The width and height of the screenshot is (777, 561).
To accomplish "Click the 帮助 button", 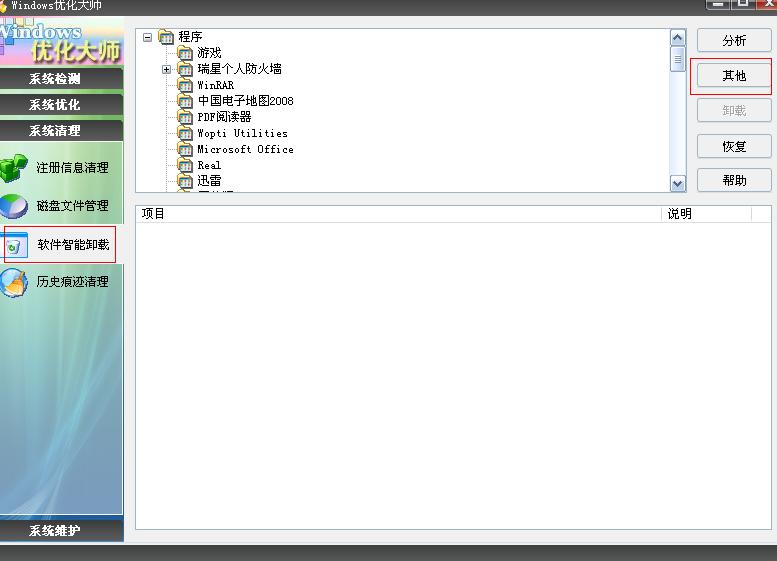I will 734,180.
